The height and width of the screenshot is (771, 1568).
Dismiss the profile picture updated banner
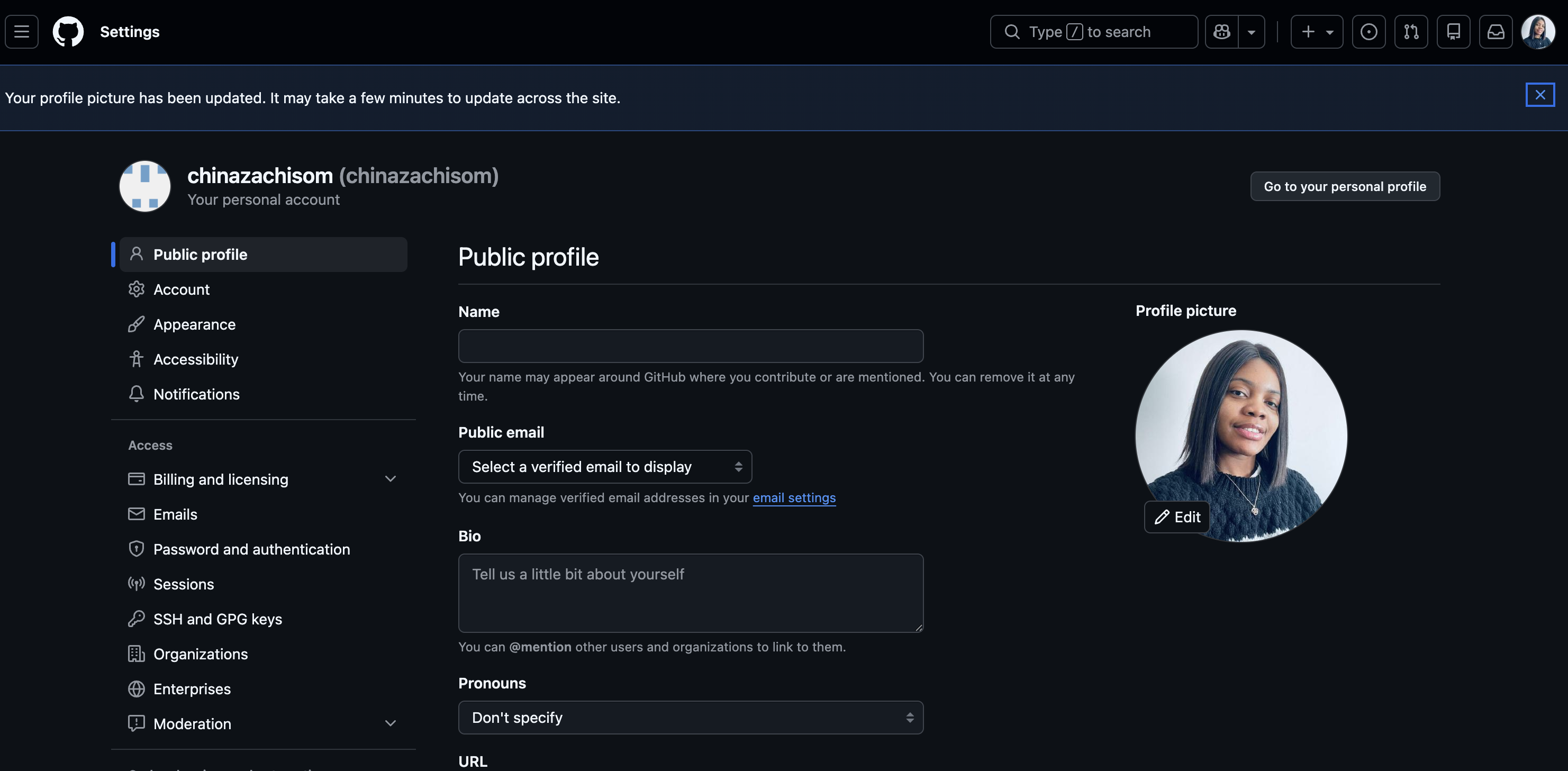1540,94
